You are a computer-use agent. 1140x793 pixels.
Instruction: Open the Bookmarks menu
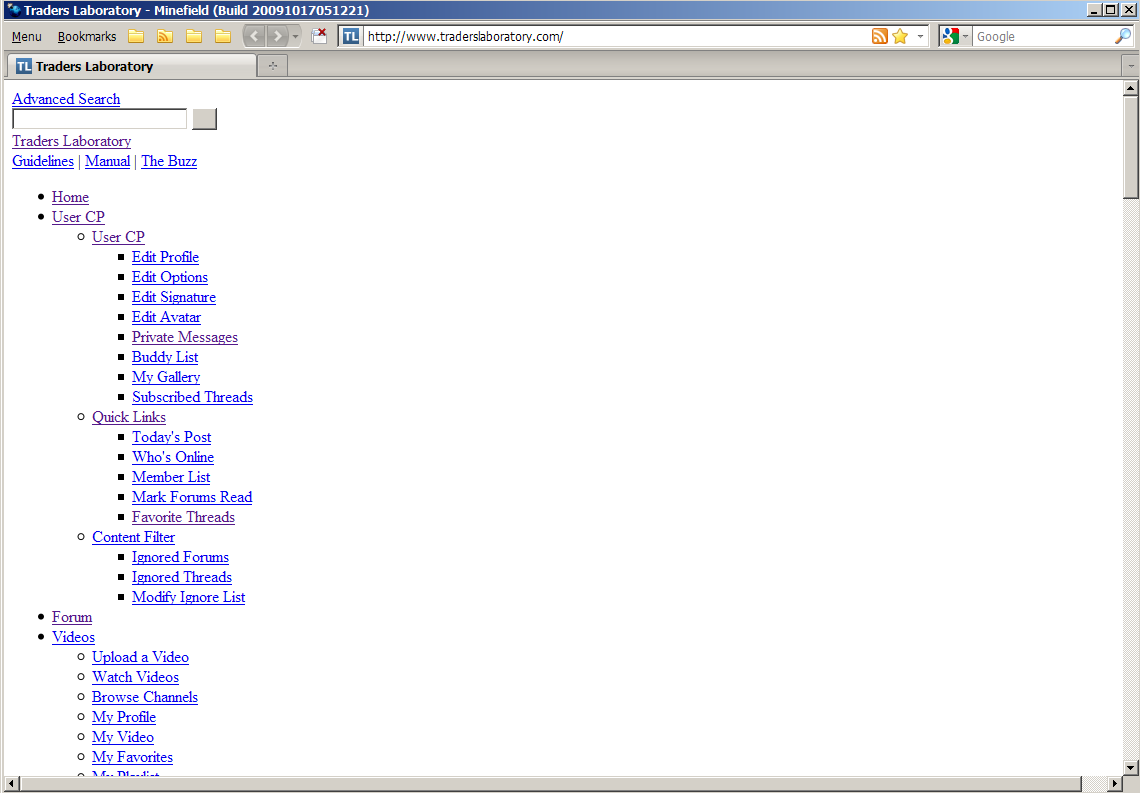pyautogui.click(x=87, y=36)
